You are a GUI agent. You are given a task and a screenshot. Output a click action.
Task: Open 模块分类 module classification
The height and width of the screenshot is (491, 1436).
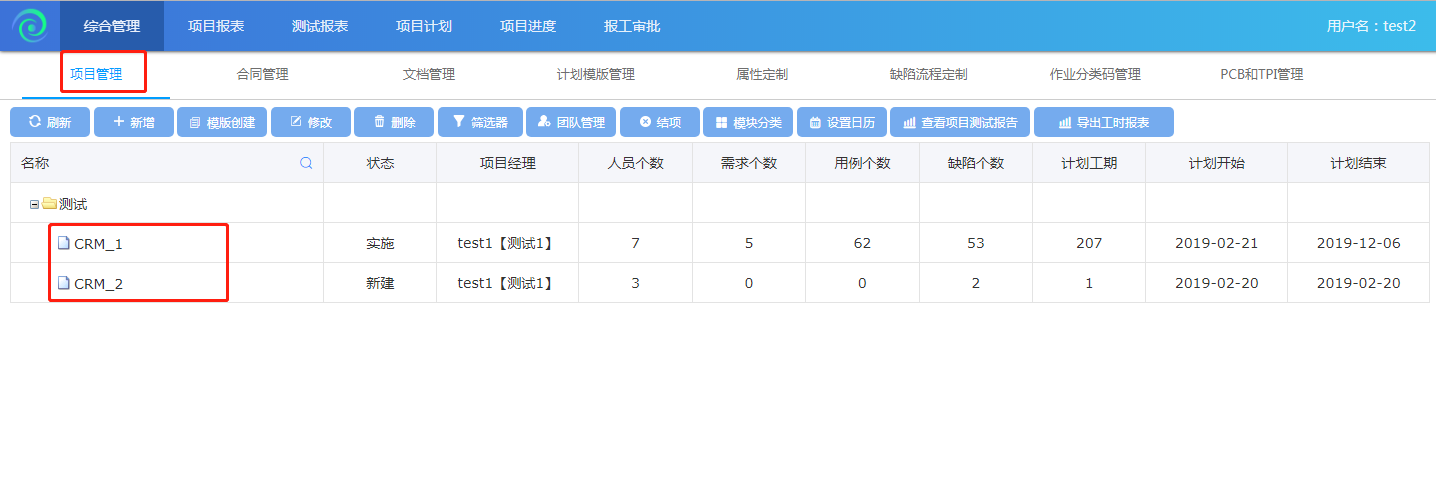tap(748, 122)
